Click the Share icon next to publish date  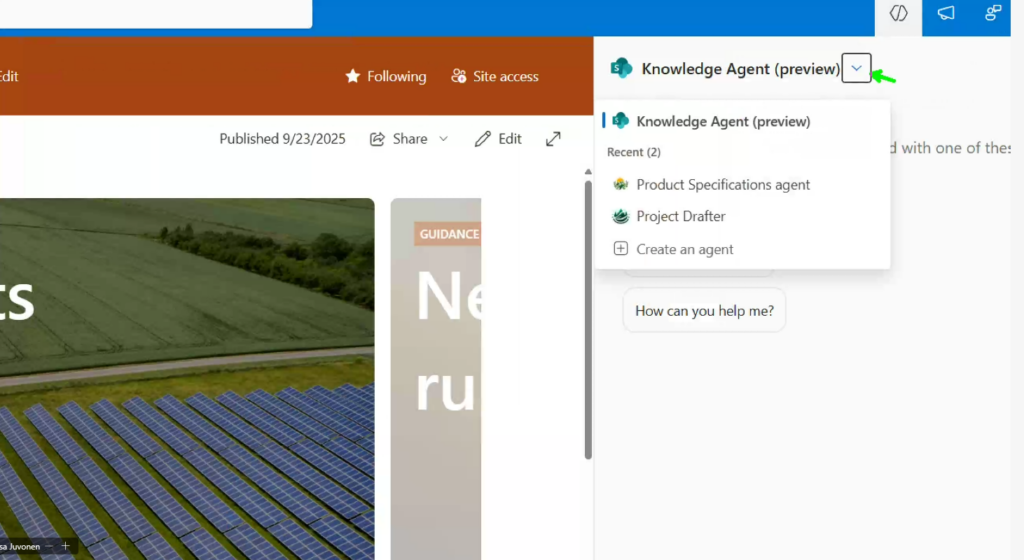click(377, 139)
